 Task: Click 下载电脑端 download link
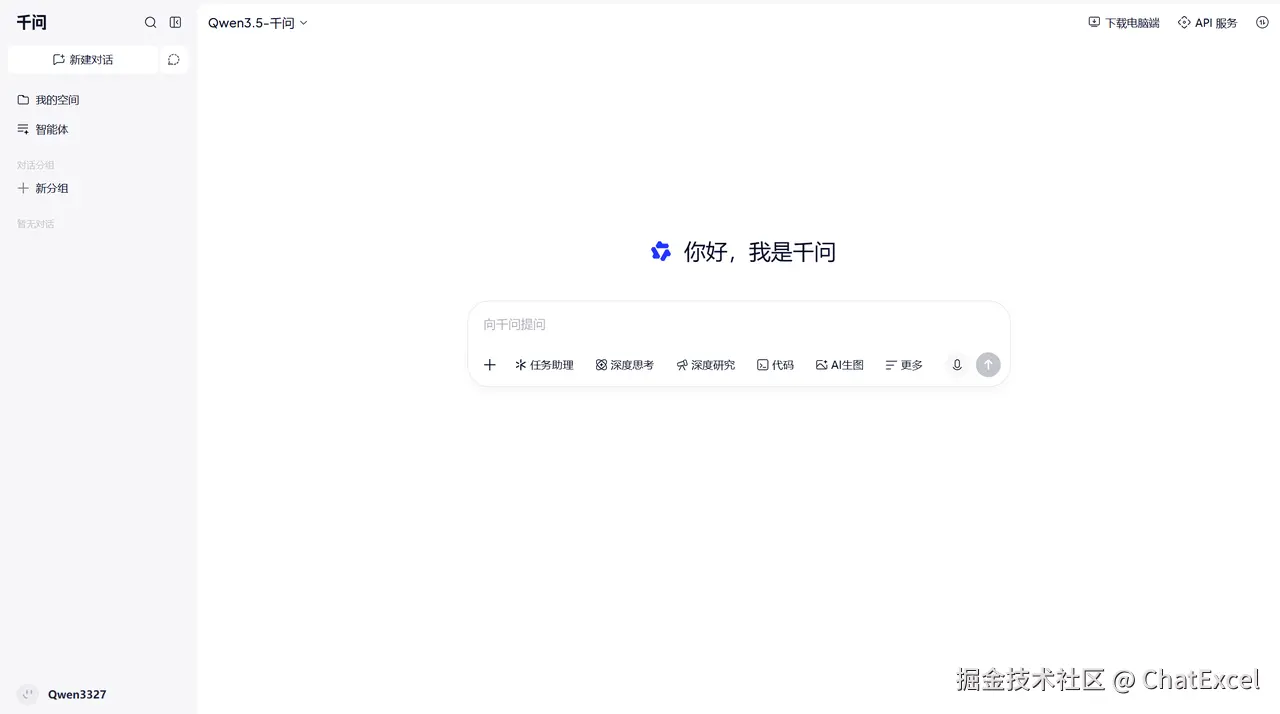pyautogui.click(x=1124, y=23)
